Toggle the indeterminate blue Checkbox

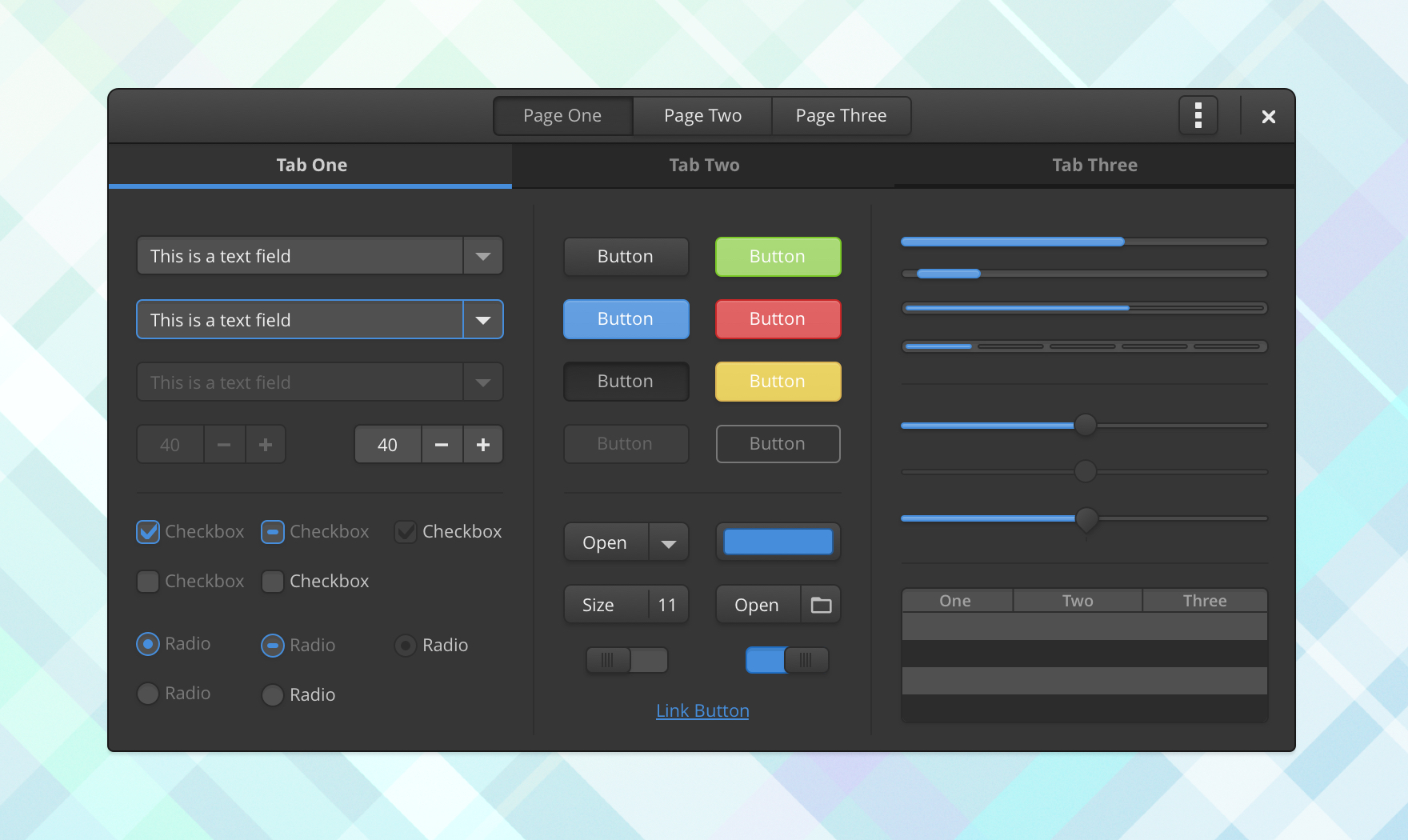[x=273, y=532]
